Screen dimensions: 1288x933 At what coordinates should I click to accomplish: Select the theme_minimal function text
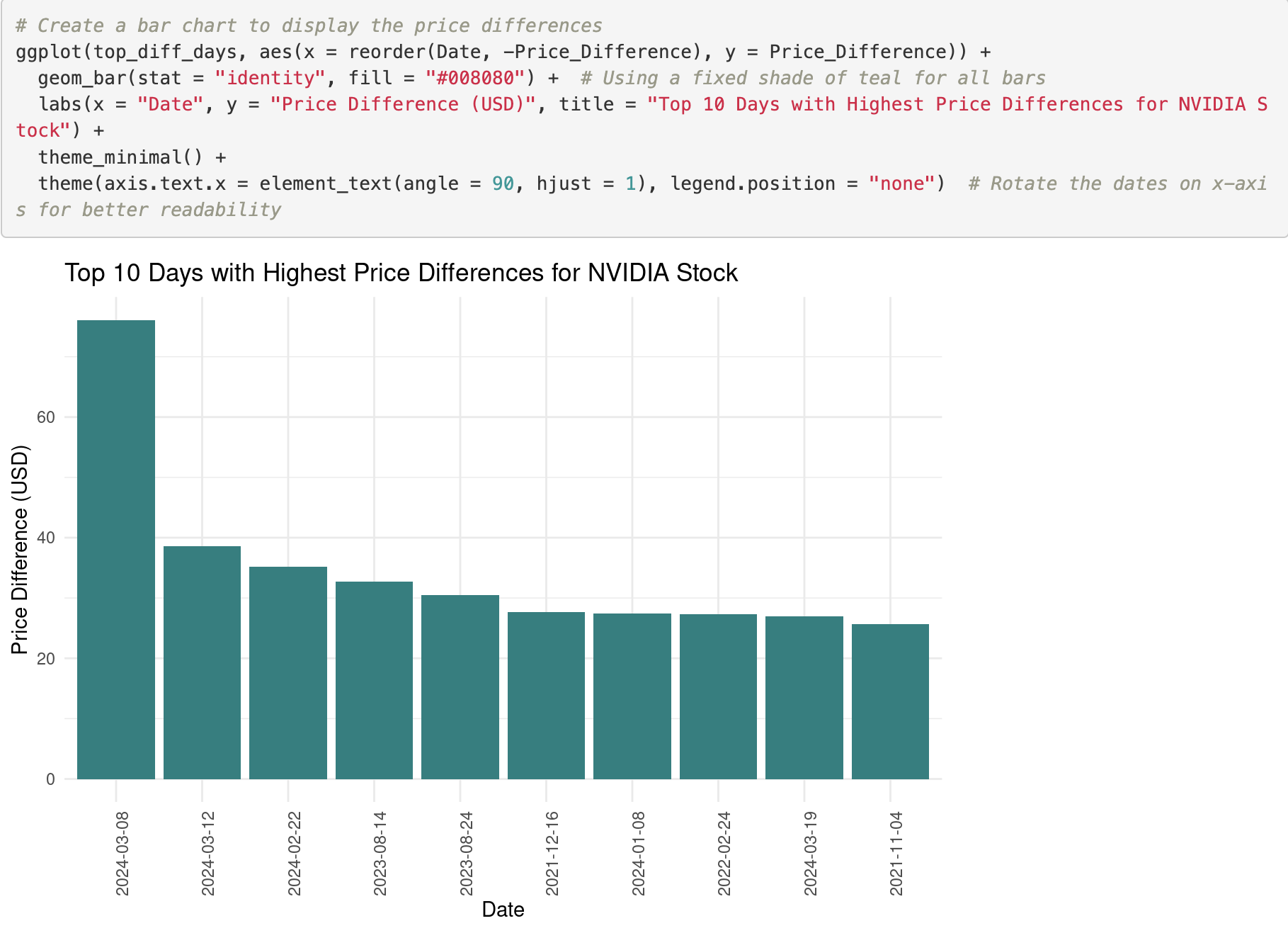(x=117, y=157)
